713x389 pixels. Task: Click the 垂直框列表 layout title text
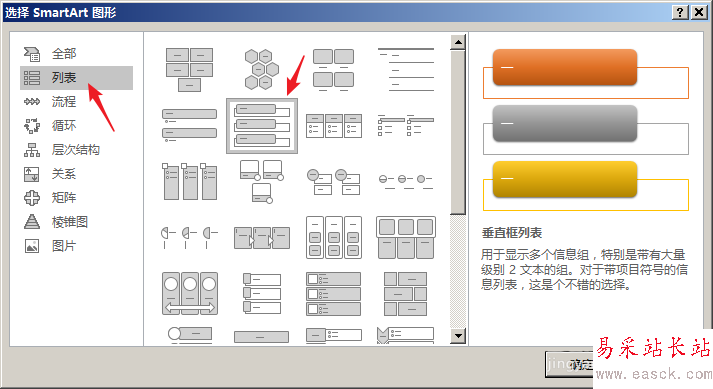(512, 233)
